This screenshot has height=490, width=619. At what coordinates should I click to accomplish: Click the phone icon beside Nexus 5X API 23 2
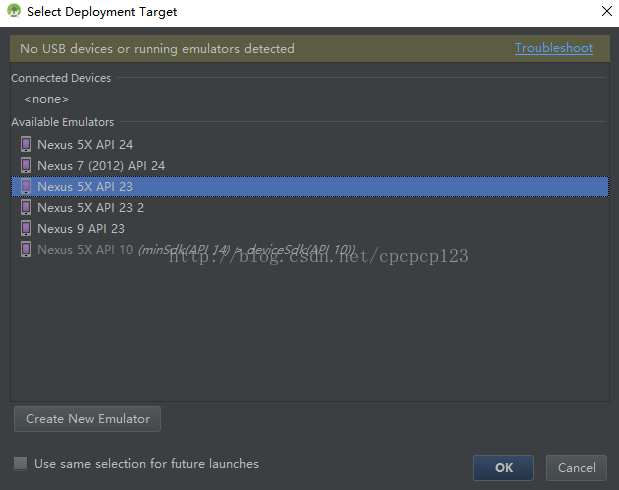26,207
